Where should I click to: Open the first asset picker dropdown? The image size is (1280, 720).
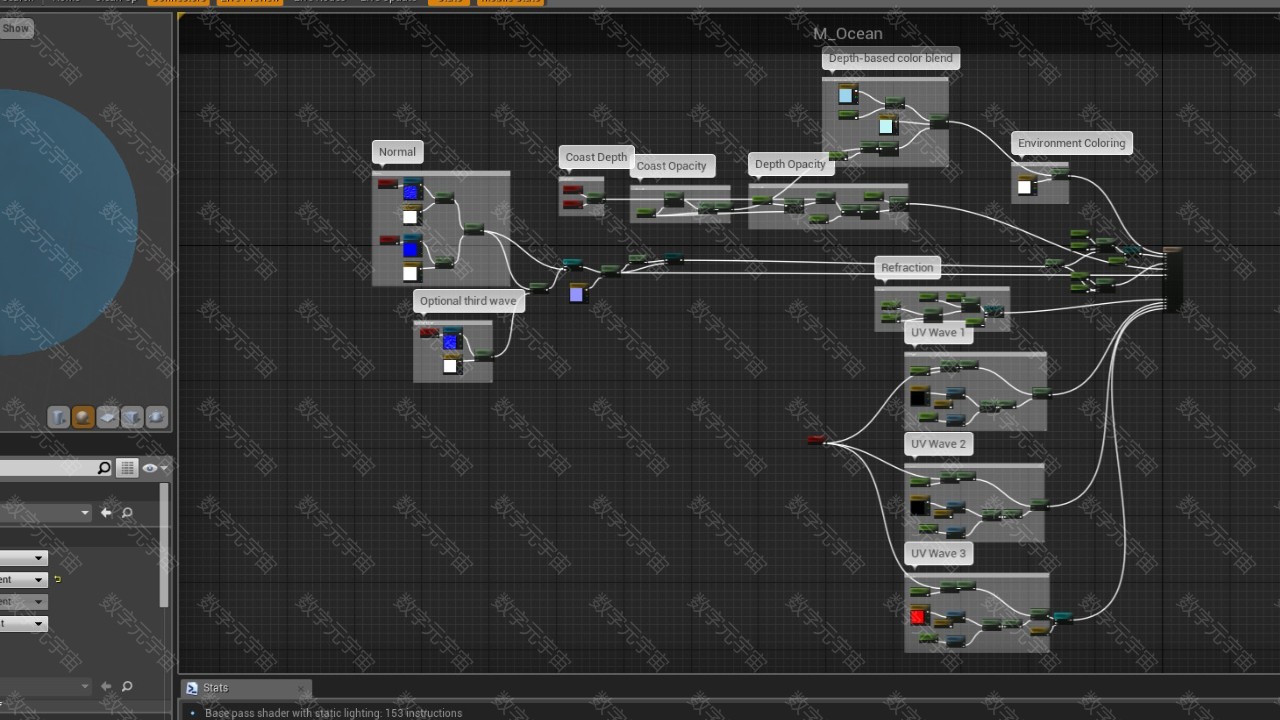coord(45,513)
